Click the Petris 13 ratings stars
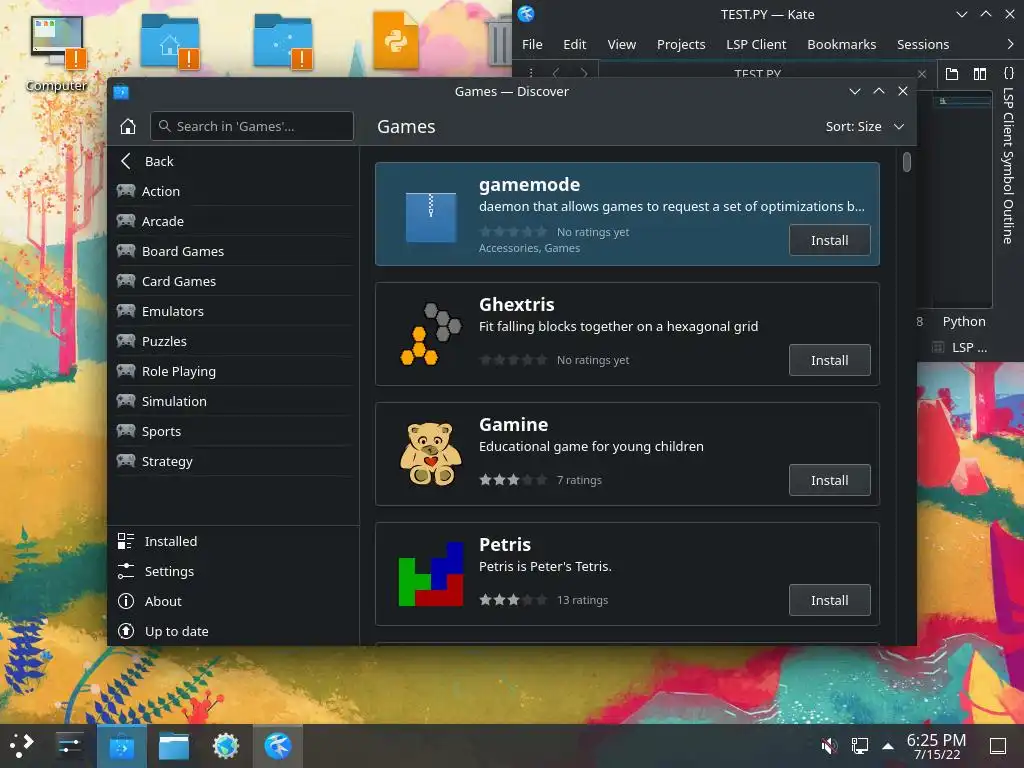Screen dimensions: 1024x768 [513, 600]
